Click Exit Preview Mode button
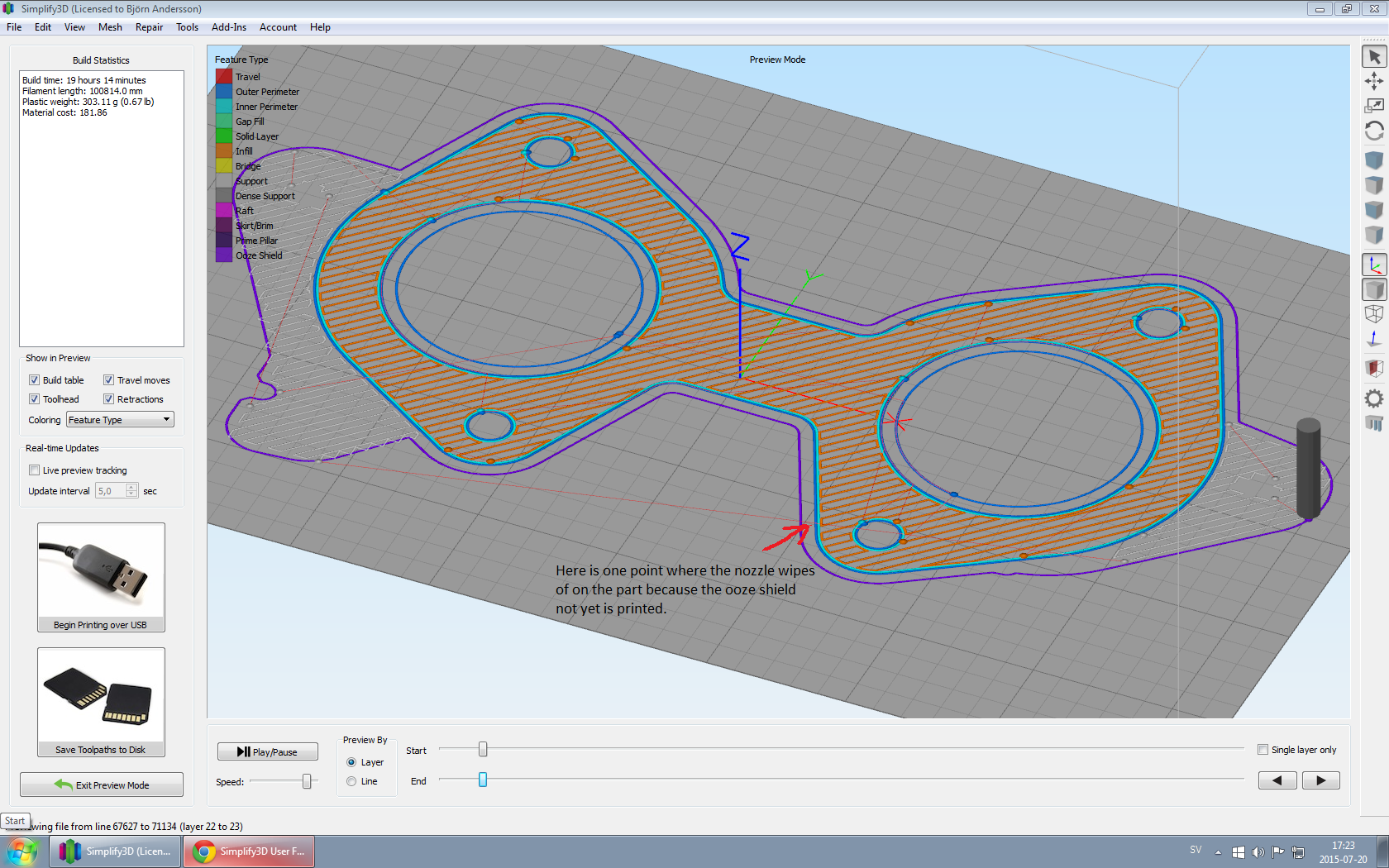The width and height of the screenshot is (1389, 868). pyautogui.click(x=102, y=785)
